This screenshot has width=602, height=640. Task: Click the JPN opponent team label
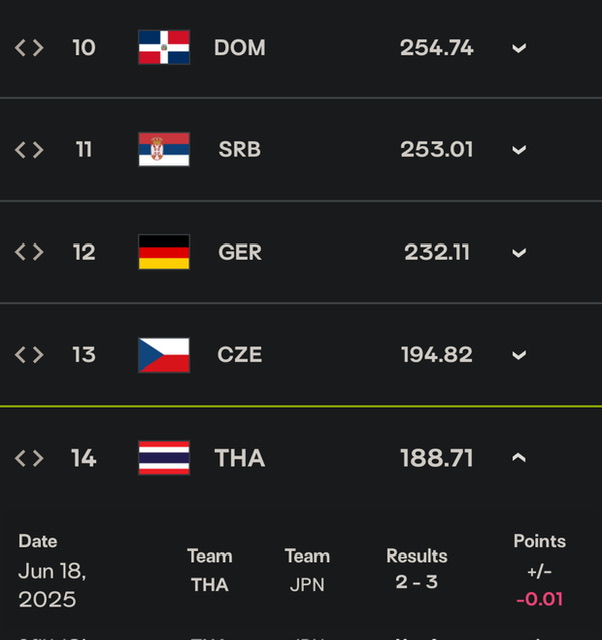(x=307, y=585)
